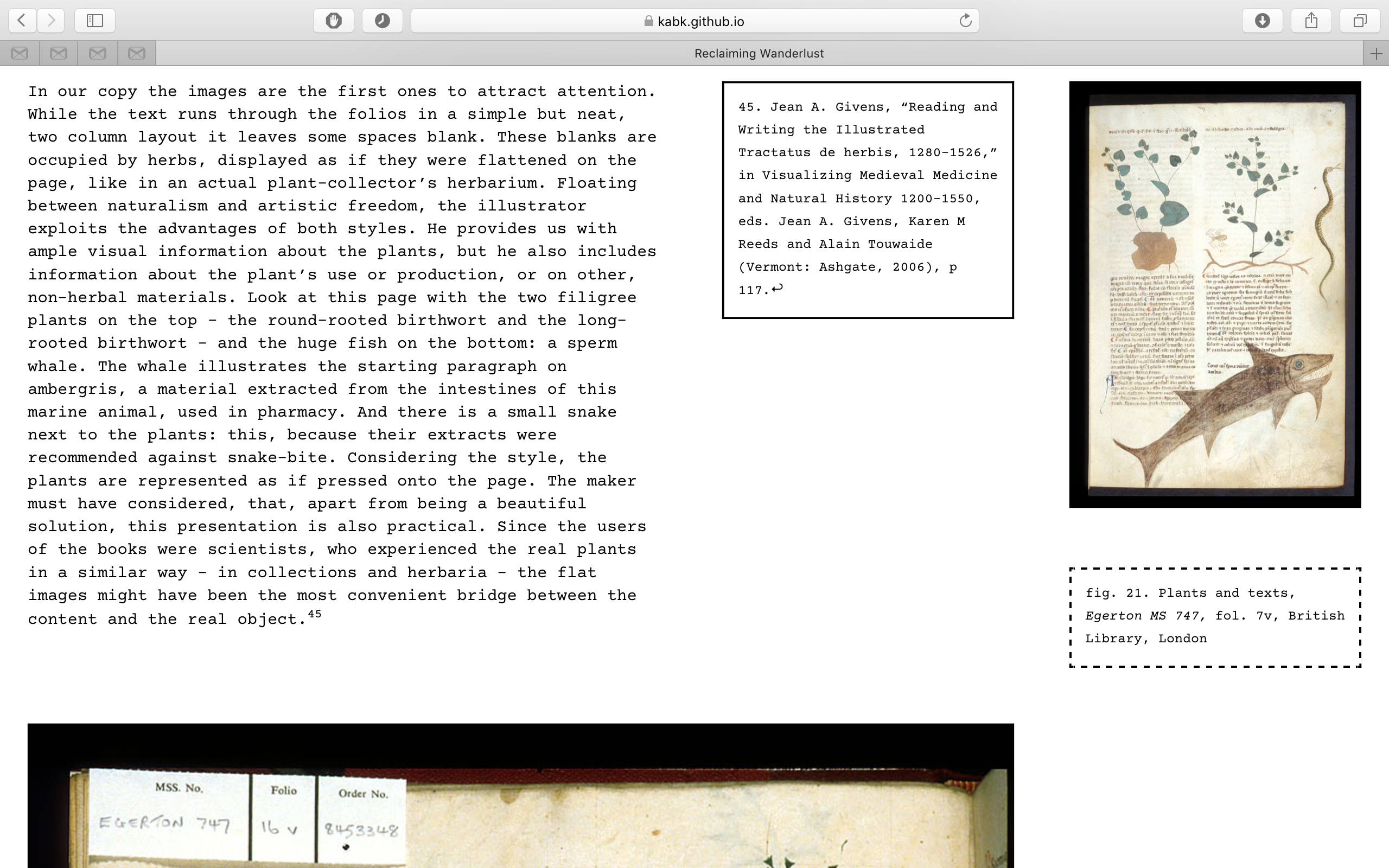Reload the current page
Viewport: 1389px width, 868px height.
965,21
